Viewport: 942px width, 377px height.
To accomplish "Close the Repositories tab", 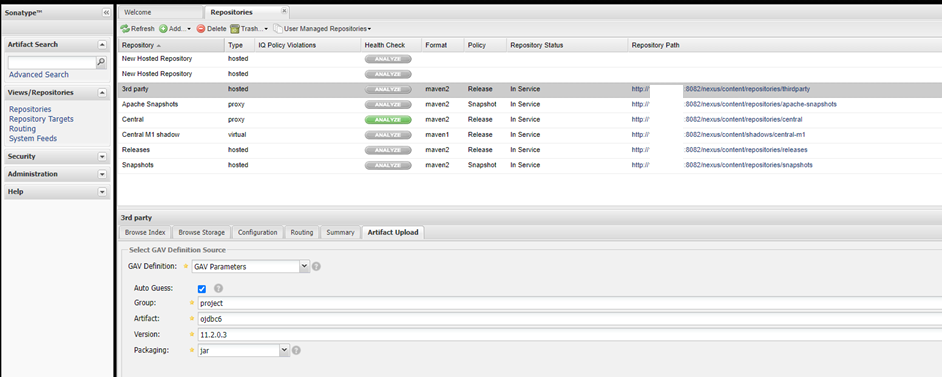I will [284, 11].
